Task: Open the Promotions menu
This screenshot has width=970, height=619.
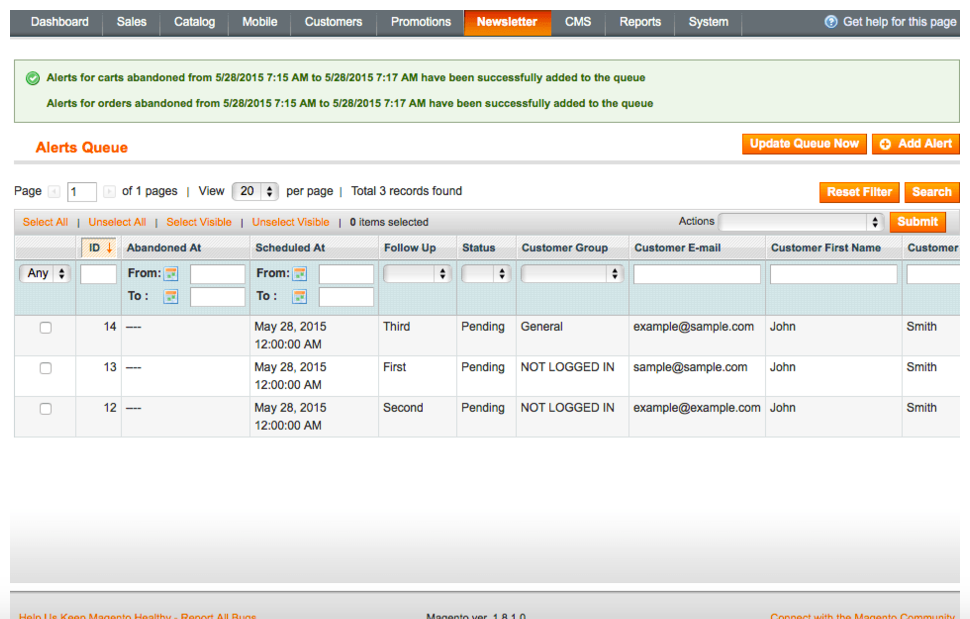Action: [421, 22]
